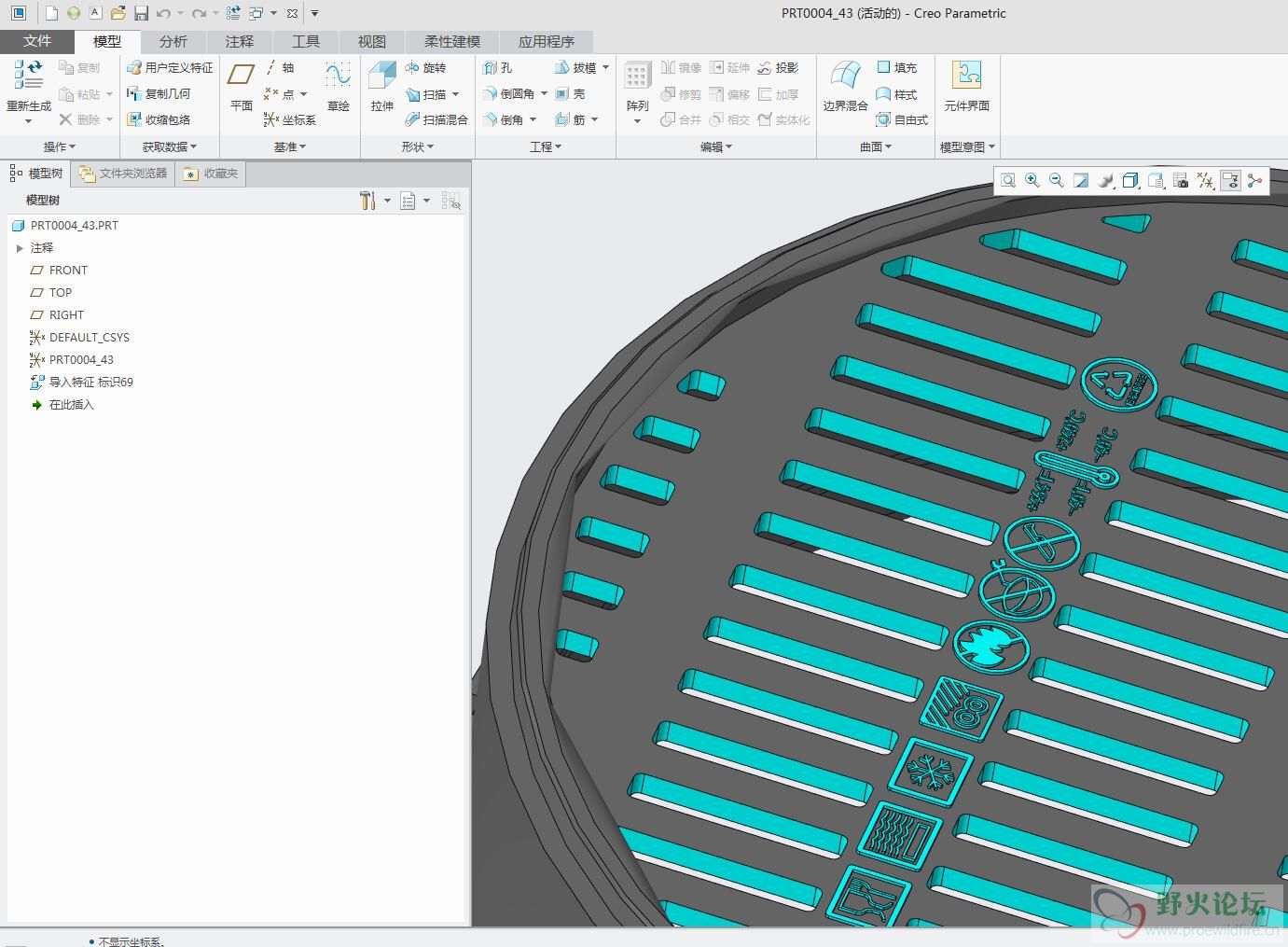This screenshot has height=947, width=1288.
Task: Expand the Get Data (获取数据) group menu
Action: point(170,146)
